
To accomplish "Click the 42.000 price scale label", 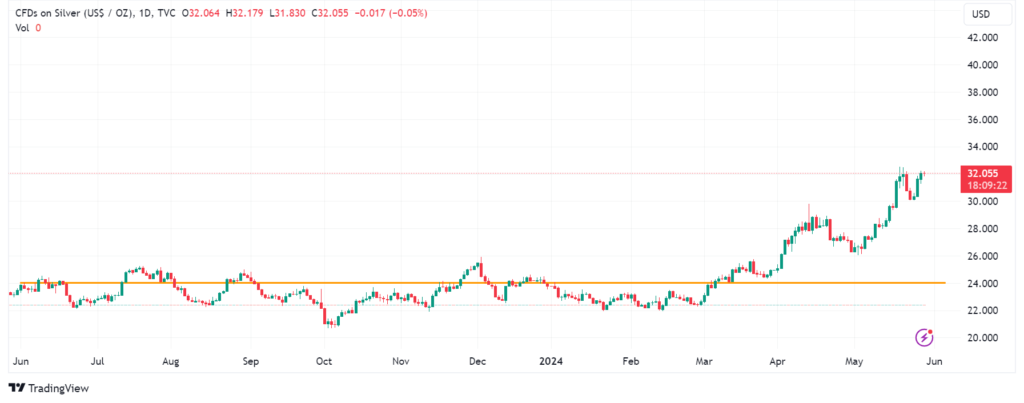I will coord(981,38).
